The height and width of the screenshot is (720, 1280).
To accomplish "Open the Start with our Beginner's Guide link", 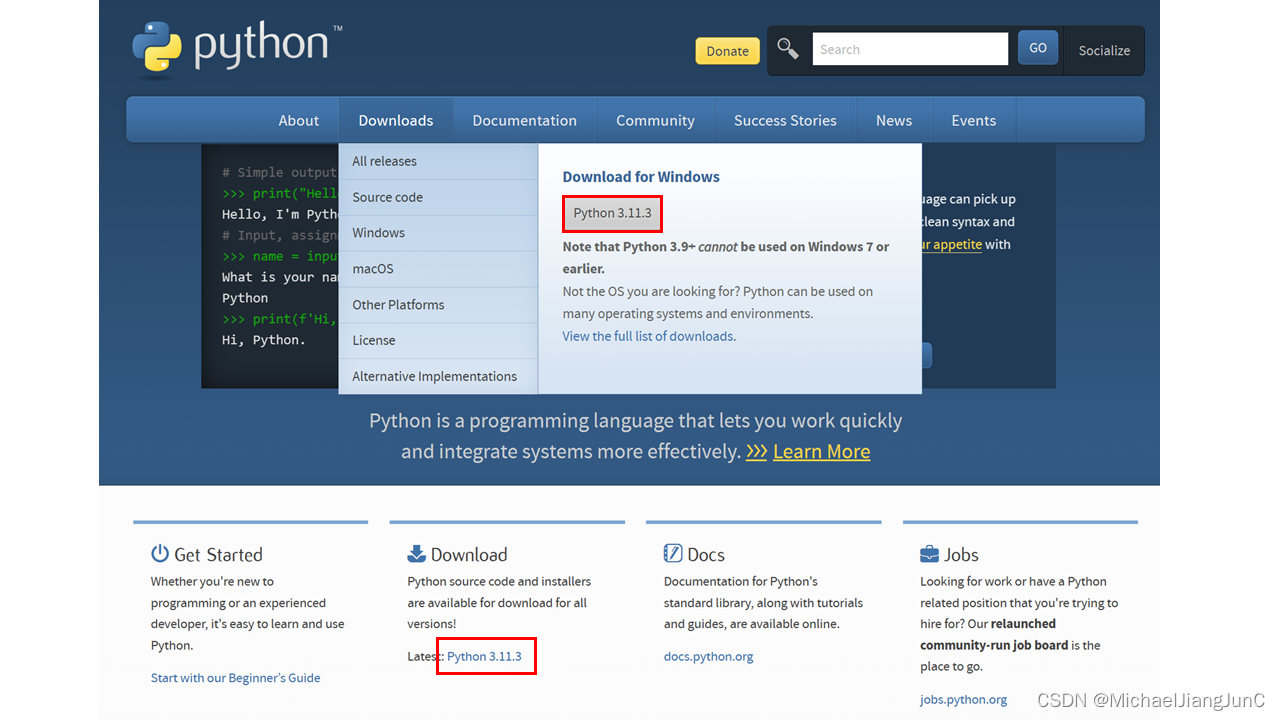I will point(236,678).
